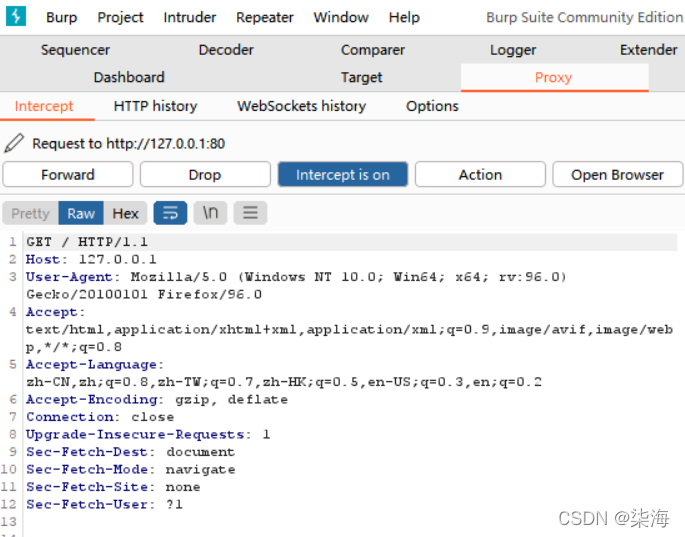Switch to the Decoder tab
Image resolution: width=685 pixels, height=537 pixels.
click(226, 50)
